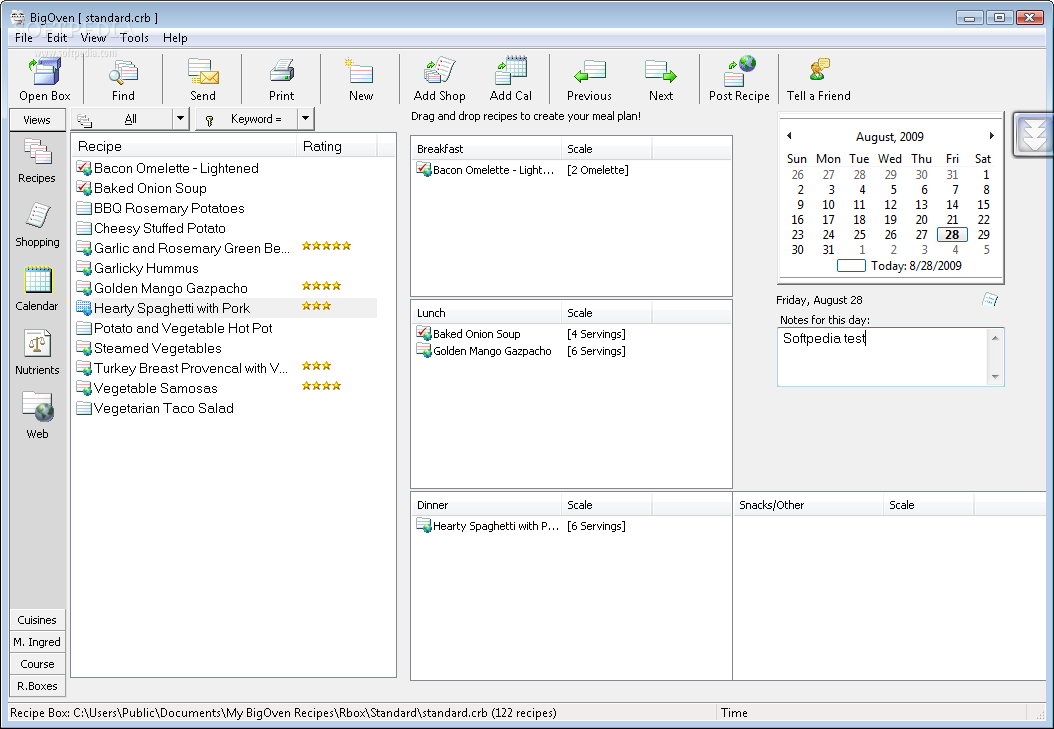This screenshot has height=729, width=1054.
Task: Select Vegetable Samosas recipe
Action: (x=155, y=388)
